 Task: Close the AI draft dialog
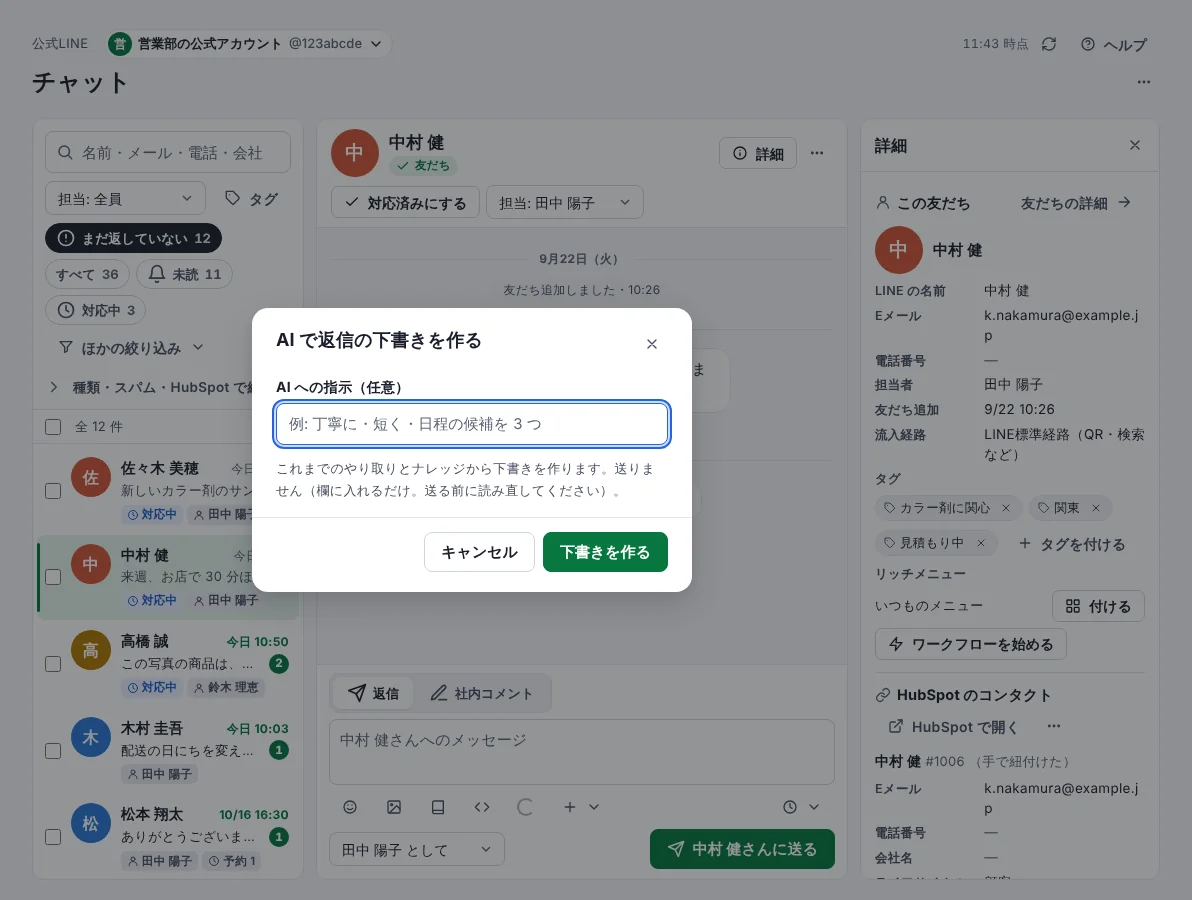651,344
